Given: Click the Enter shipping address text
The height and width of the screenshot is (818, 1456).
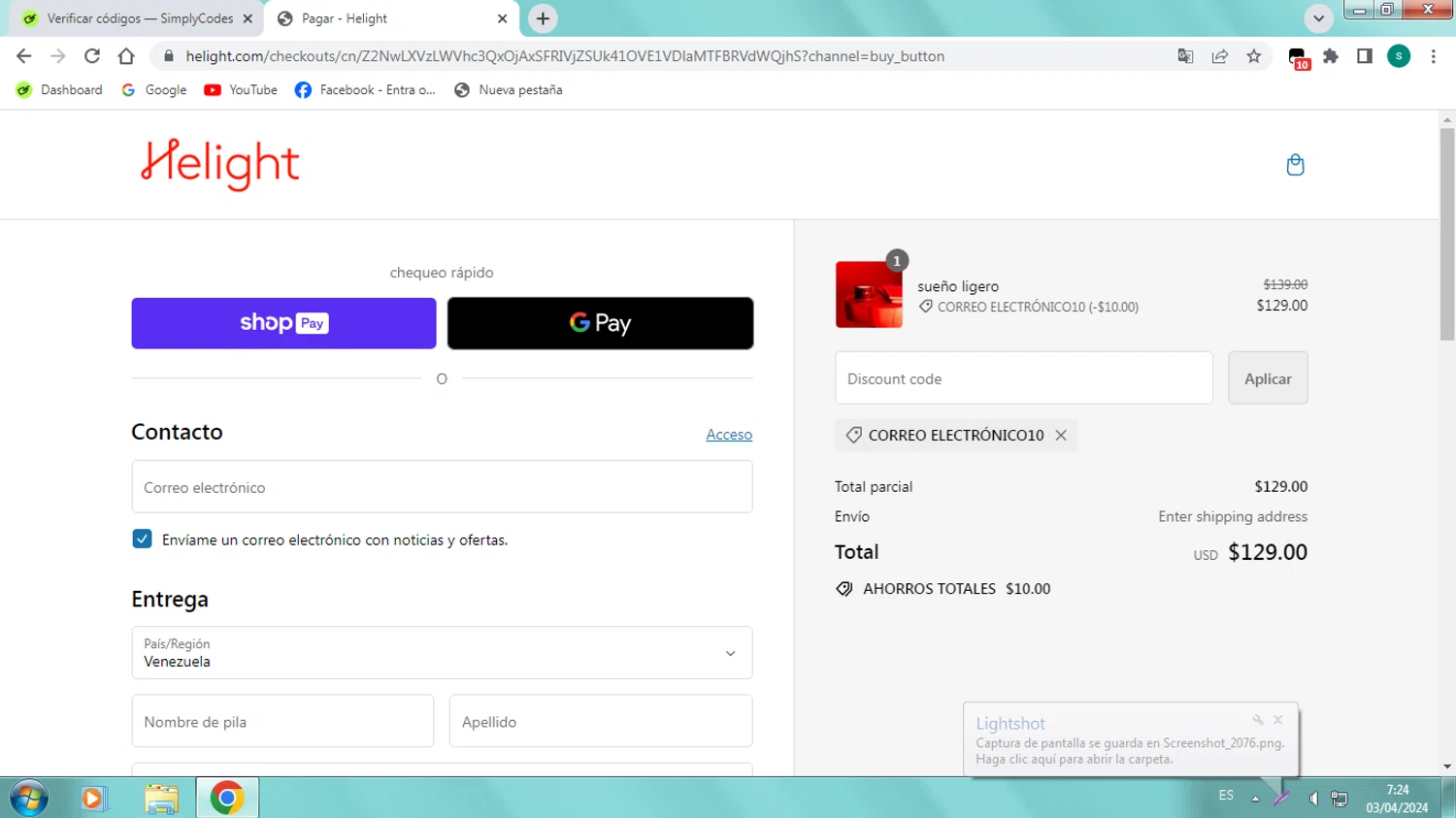Looking at the screenshot, I should (x=1233, y=516).
